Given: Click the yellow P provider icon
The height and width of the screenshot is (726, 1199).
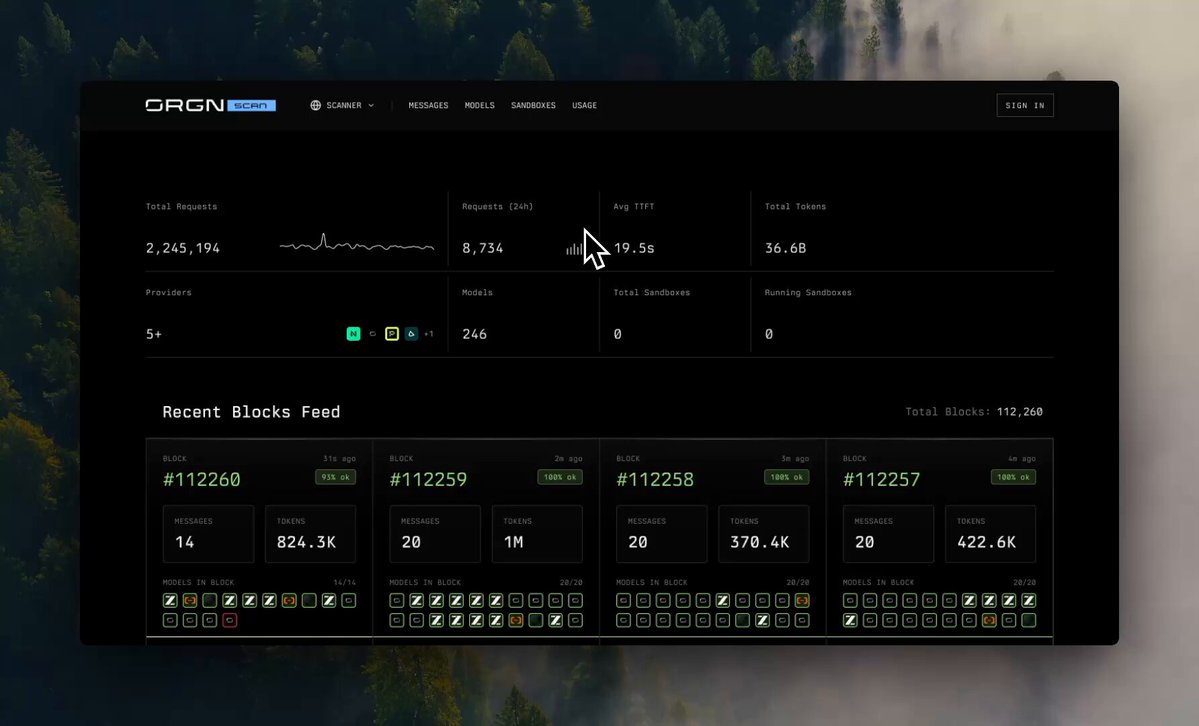Looking at the screenshot, I should coord(392,334).
